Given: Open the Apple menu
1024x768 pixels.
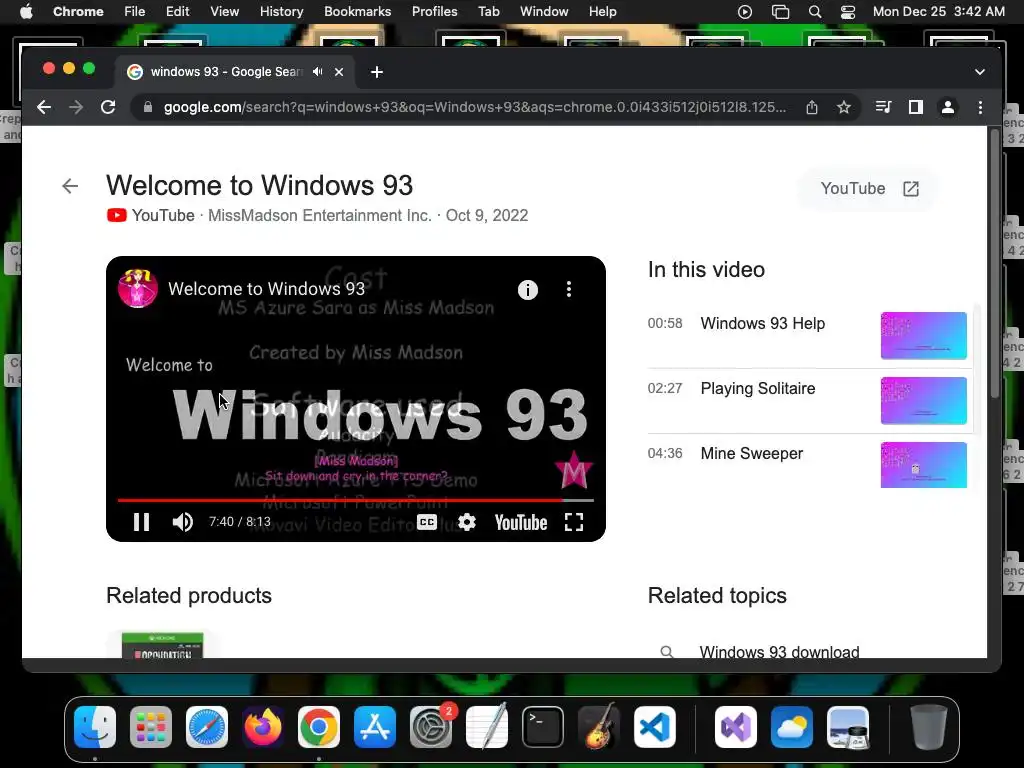Looking at the screenshot, I should (26, 11).
